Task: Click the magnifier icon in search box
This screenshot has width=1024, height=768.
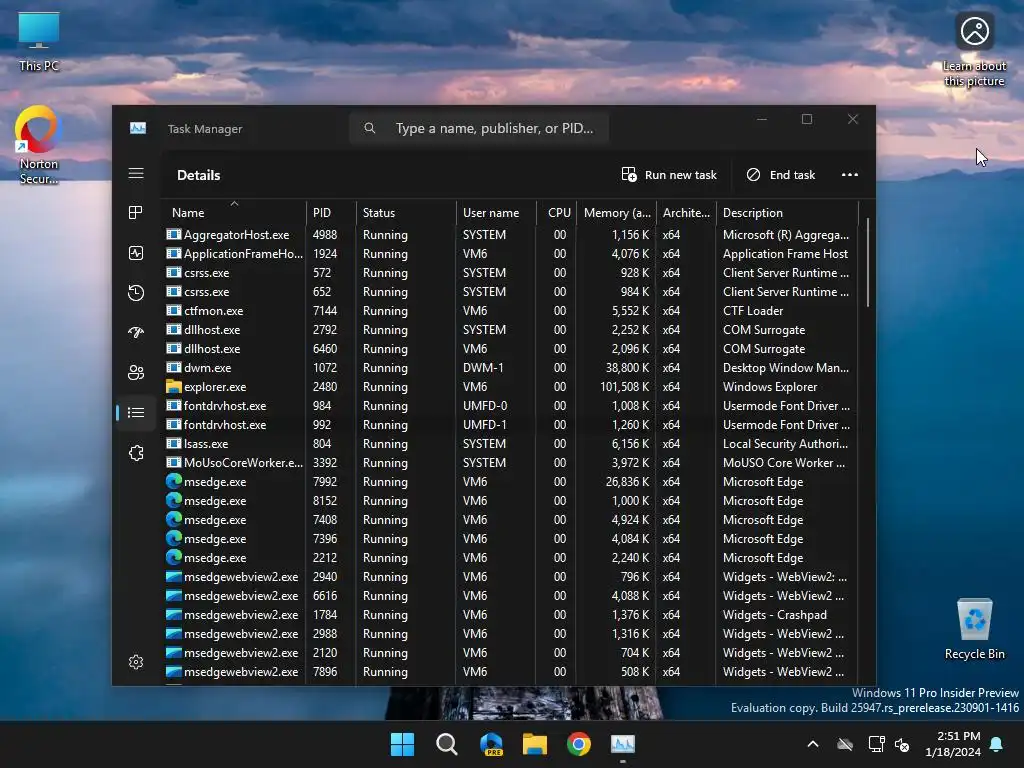Action: (x=370, y=128)
